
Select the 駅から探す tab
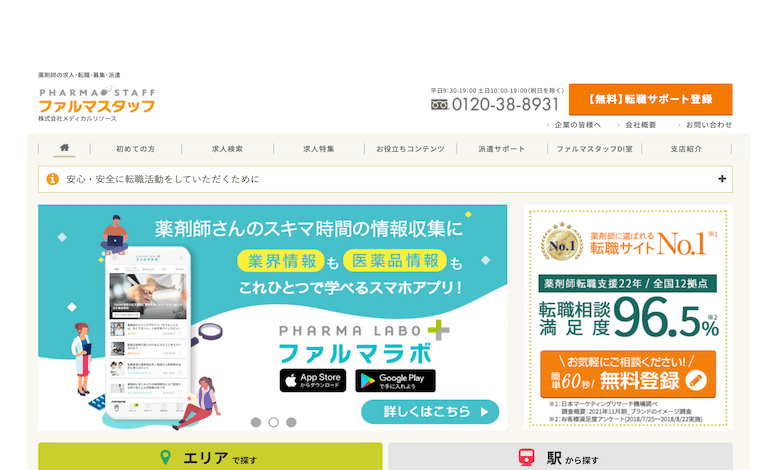tap(560, 456)
